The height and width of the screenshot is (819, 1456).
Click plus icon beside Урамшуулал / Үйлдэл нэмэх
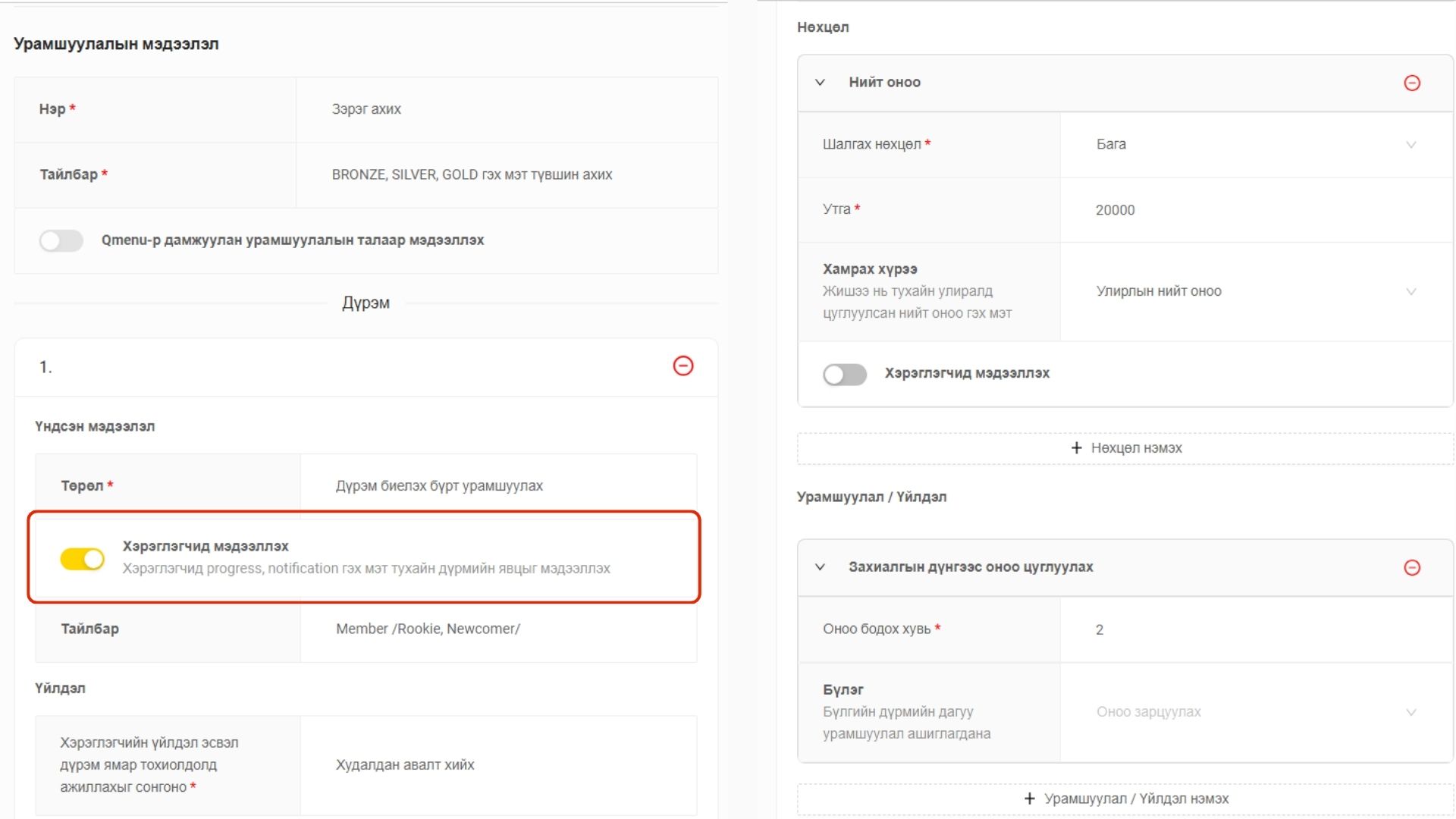tap(1029, 799)
